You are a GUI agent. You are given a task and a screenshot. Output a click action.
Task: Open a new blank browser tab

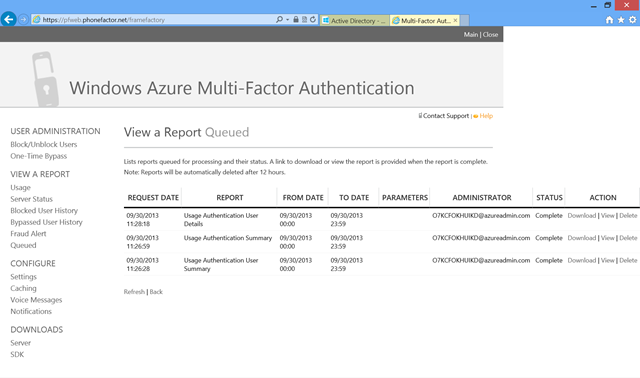click(464, 20)
